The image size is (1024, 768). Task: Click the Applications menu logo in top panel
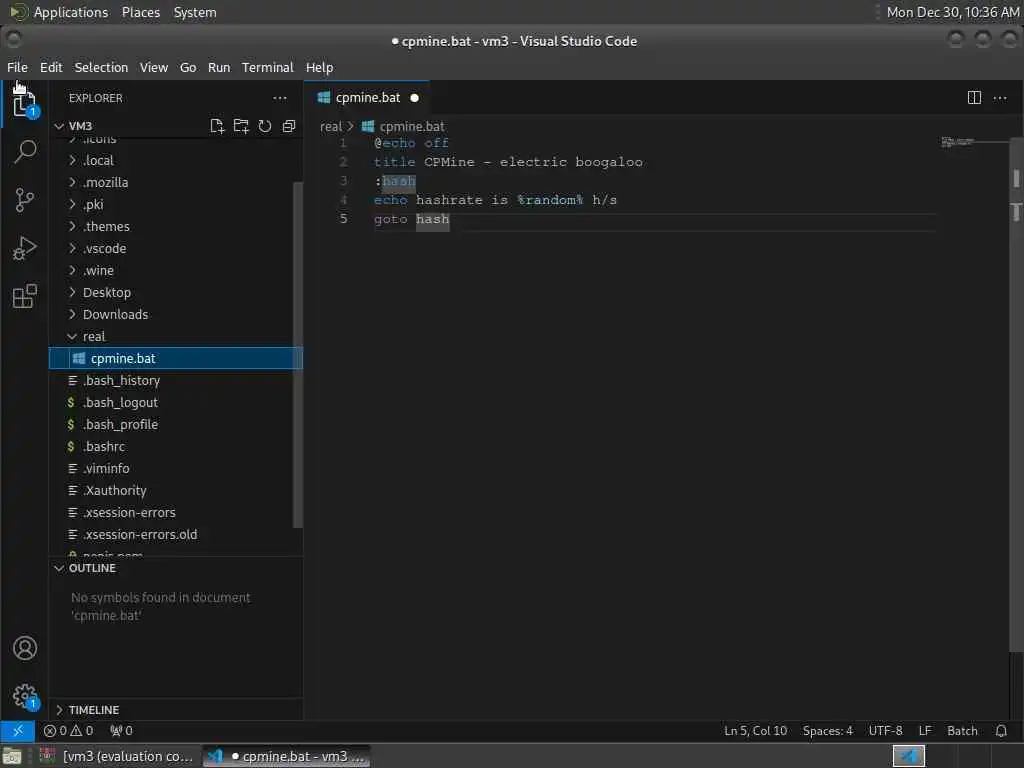coord(18,12)
